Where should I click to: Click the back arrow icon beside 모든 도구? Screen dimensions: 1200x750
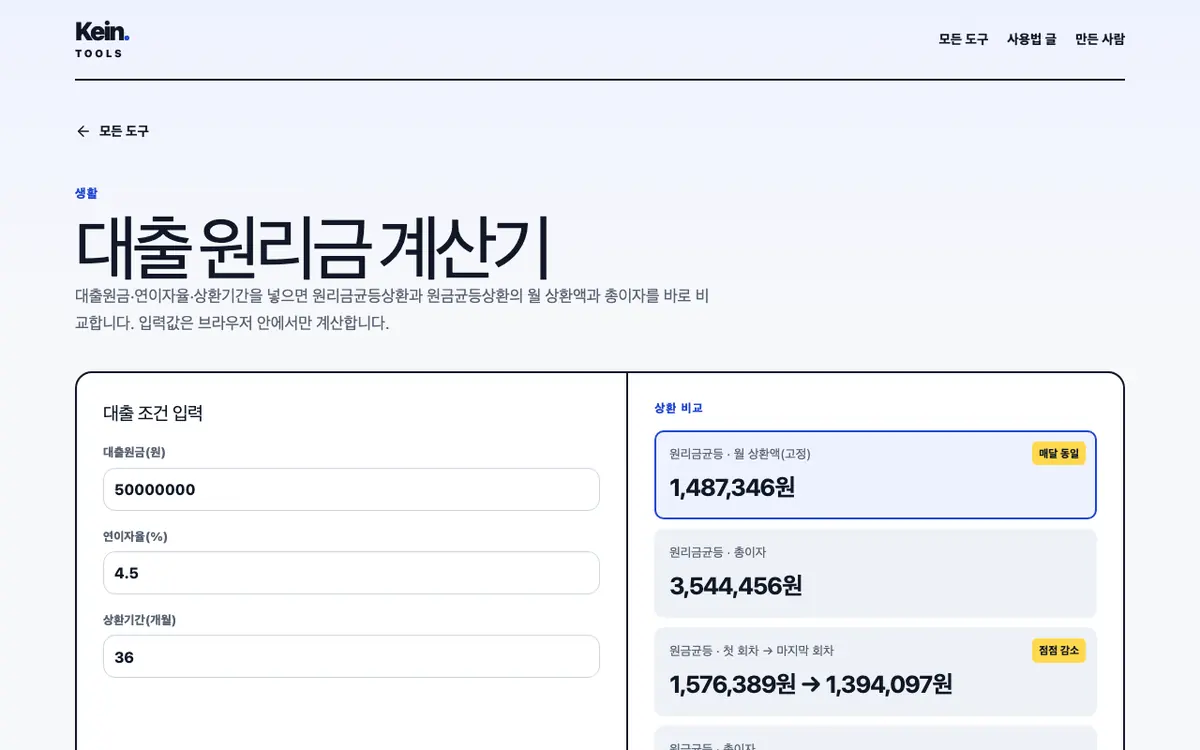pos(83,131)
